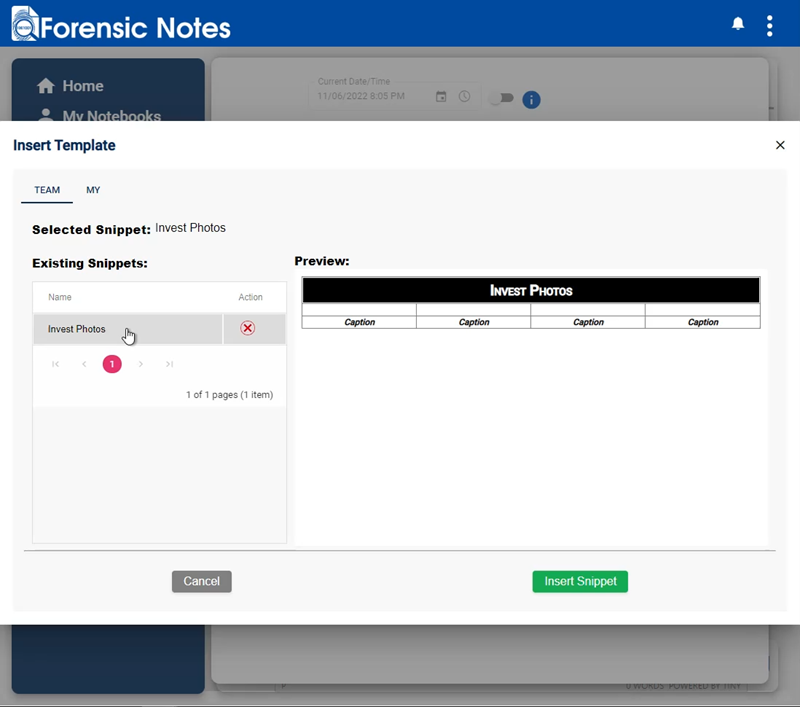The height and width of the screenshot is (707, 800).
Task: Open the calendar date picker
Action: point(441,96)
